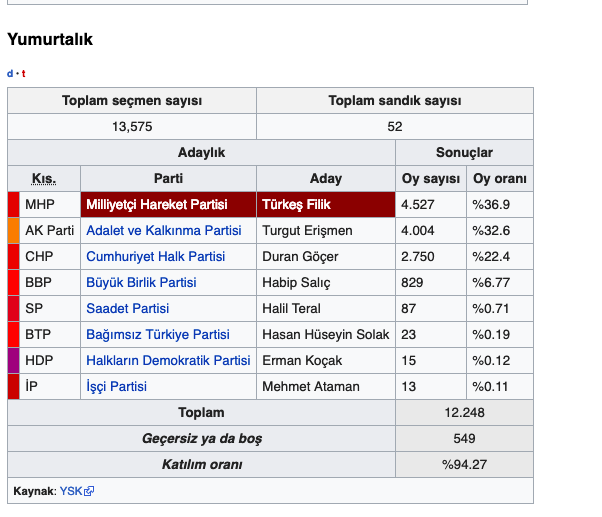This screenshot has height=517, width=602.
Task: Click candidate Halil Teral
Action: [291, 308]
